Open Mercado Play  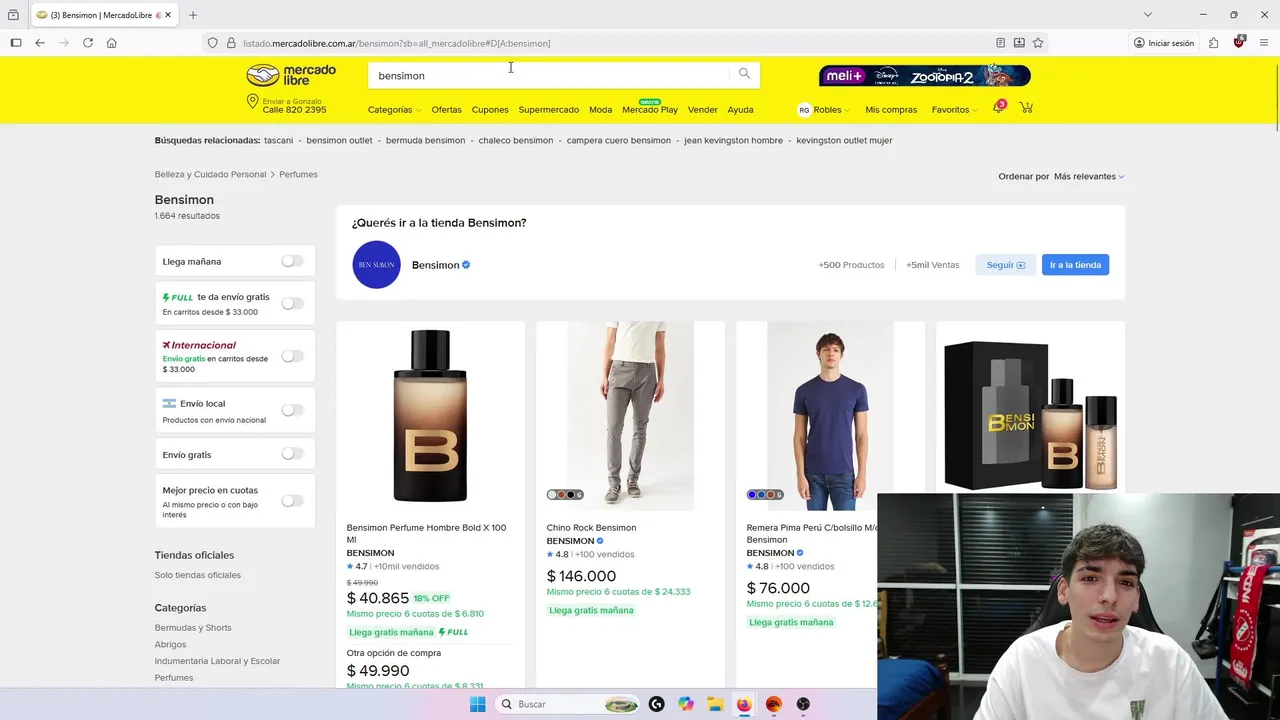coord(650,110)
